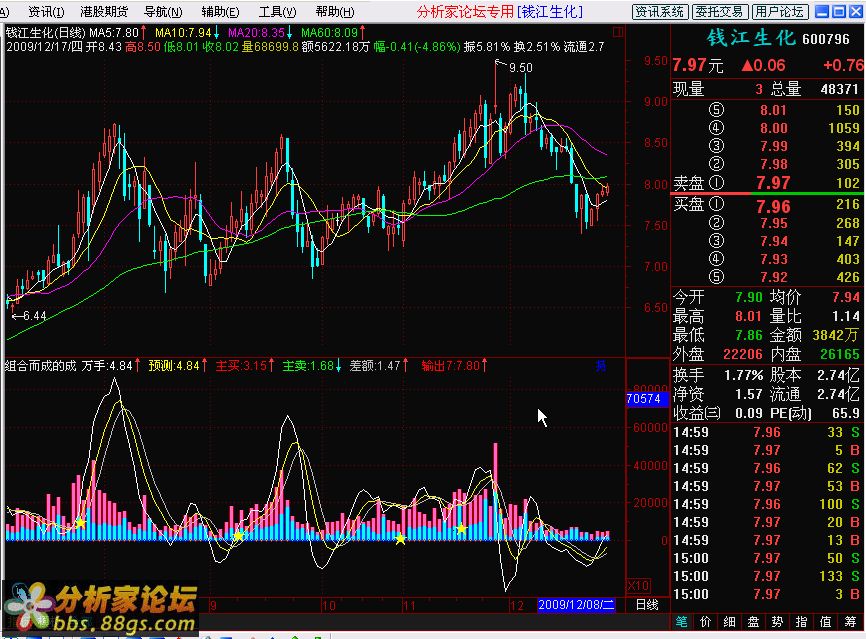This screenshot has height=639, width=866.
Task: Click the yellow star signal near month 11
Action: pos(400,538)
